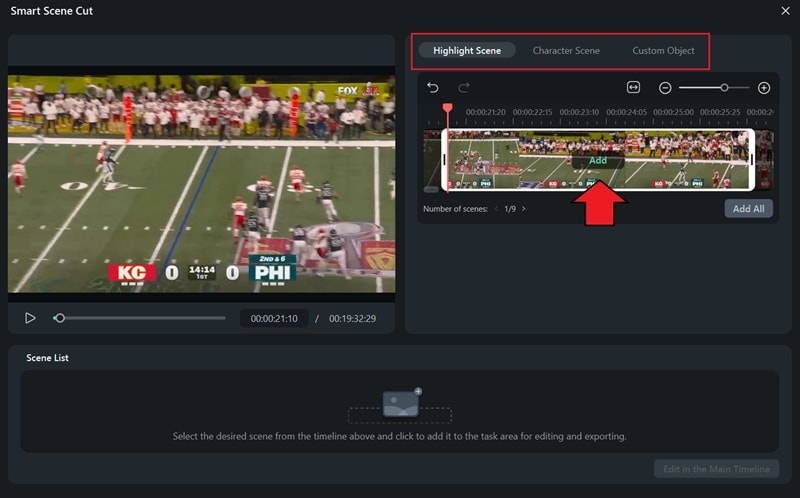Zoom in timeline with plus icon
The width and height of the screenshot is (800, 498).
click(764, 88)
